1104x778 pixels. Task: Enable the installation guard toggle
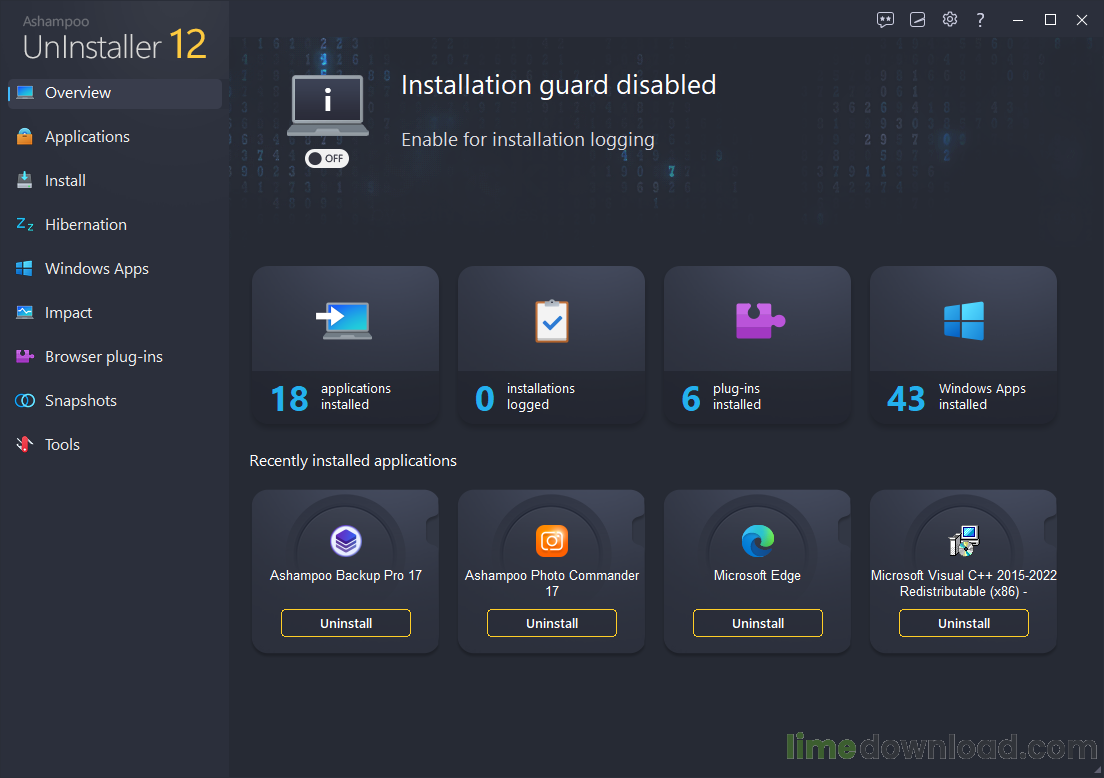click(x=327, y=158)
